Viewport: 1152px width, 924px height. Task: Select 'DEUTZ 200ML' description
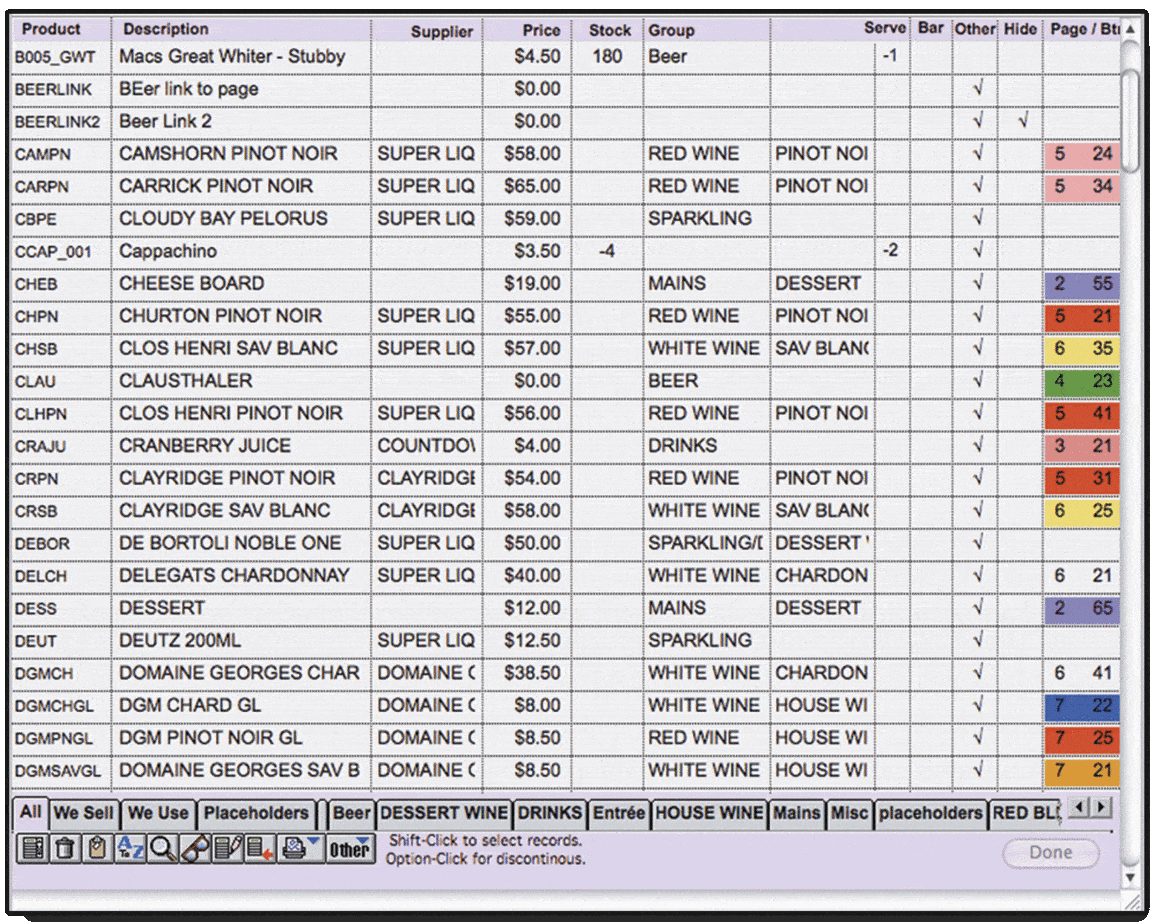point(180,640)
